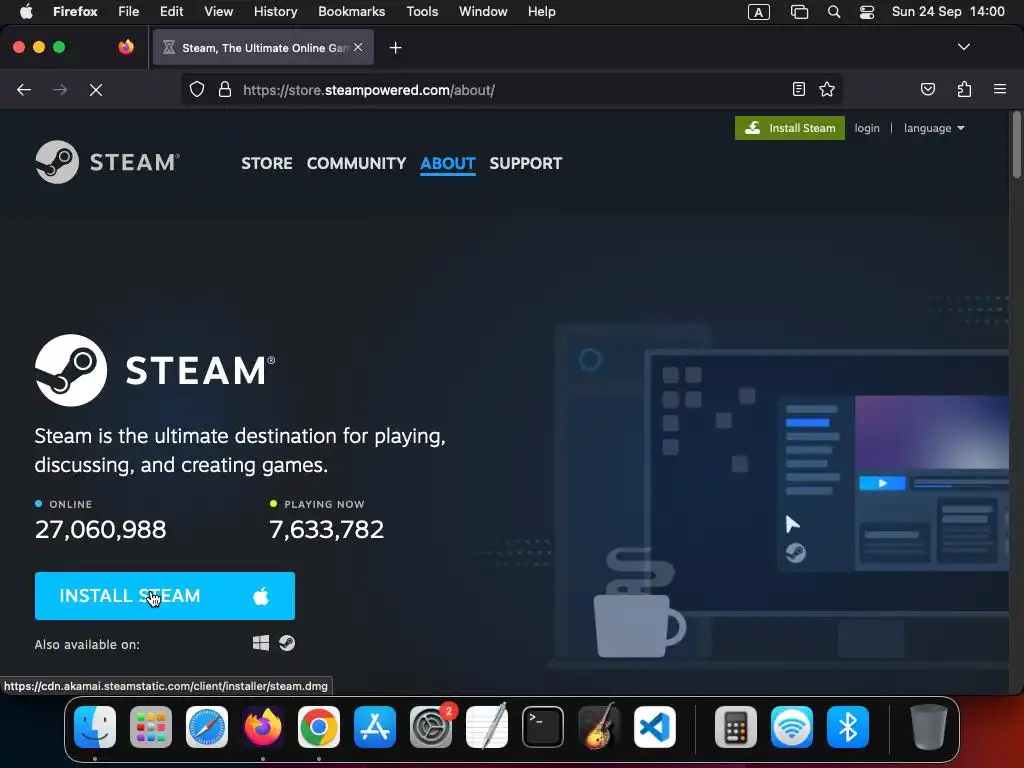Open the History menu

(x=276, y=12)
